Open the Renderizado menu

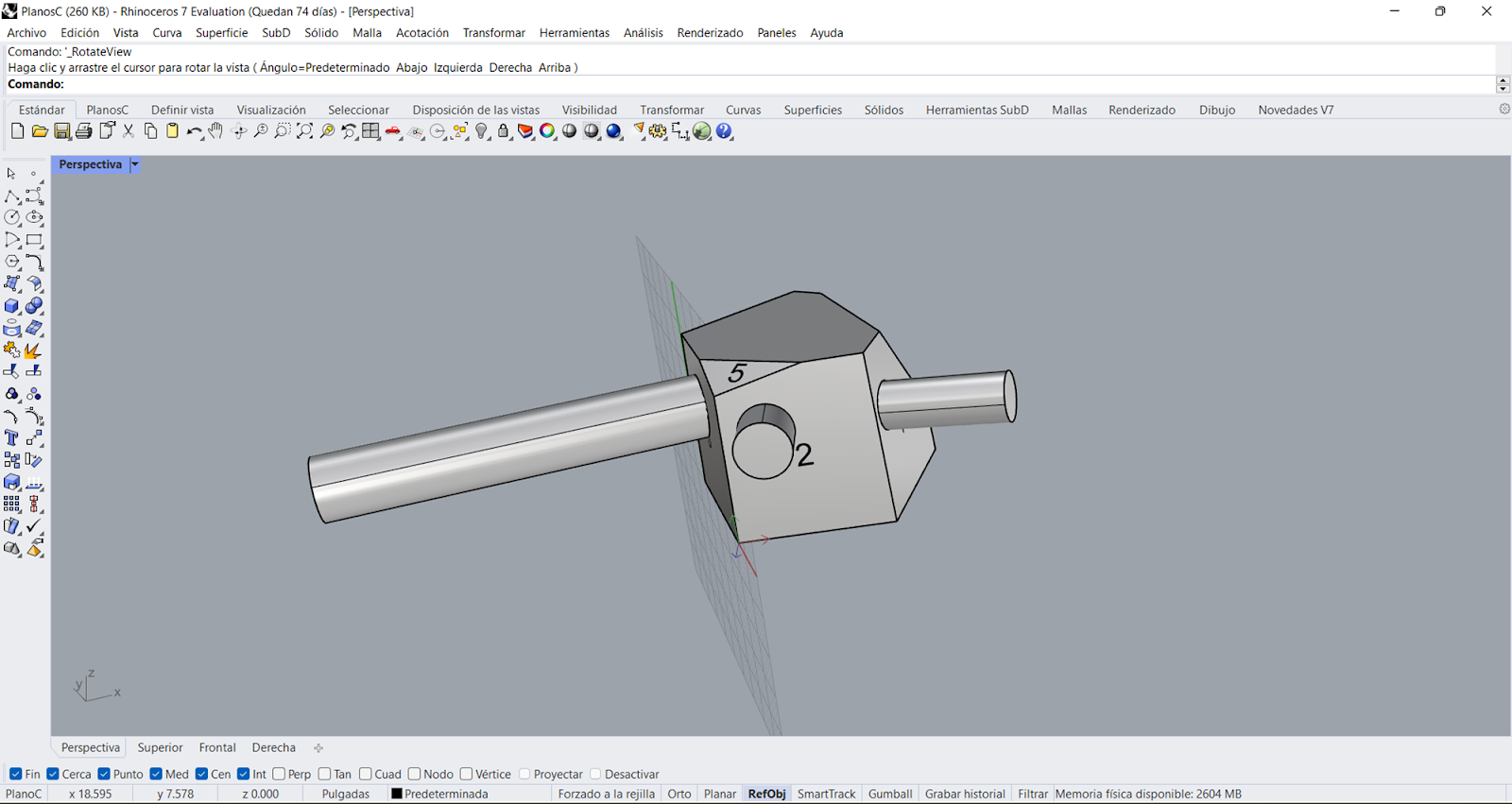(x=710, y=32)
